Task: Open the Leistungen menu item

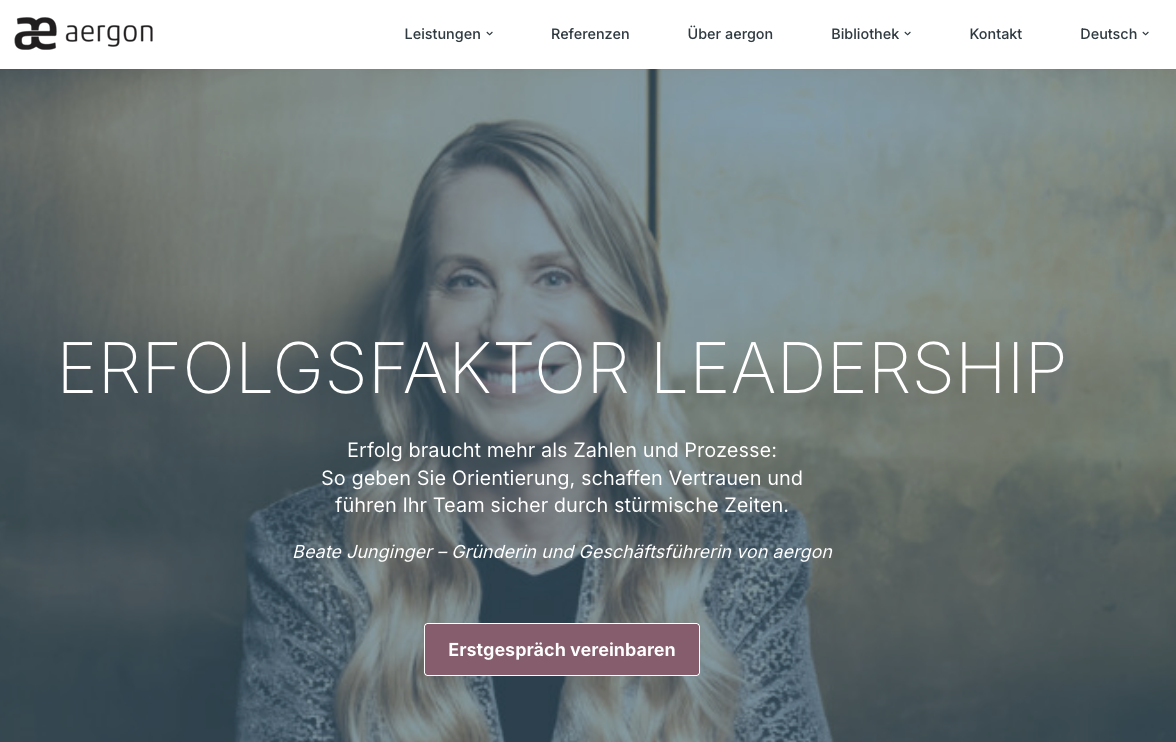Action: [x=442, y=34]
